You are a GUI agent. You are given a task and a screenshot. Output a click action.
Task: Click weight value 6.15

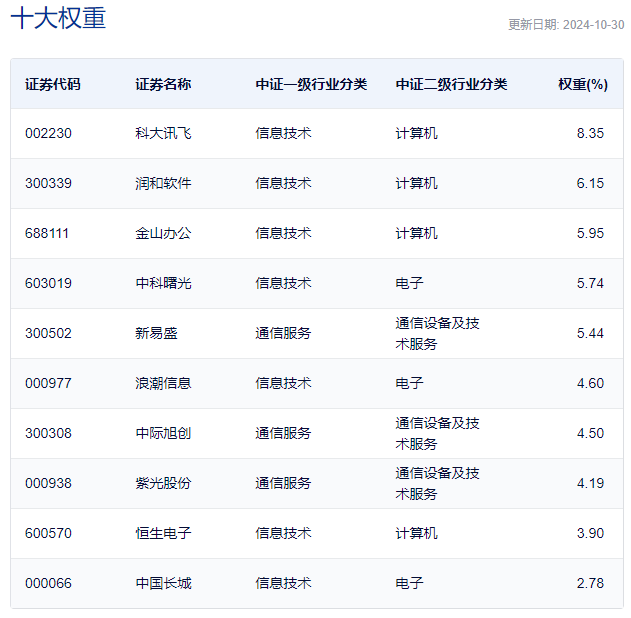[590, 183]
